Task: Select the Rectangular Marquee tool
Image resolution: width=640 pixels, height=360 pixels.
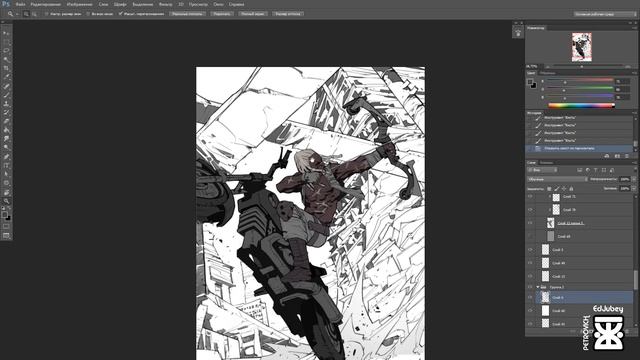Action: (x=6, y=42)
